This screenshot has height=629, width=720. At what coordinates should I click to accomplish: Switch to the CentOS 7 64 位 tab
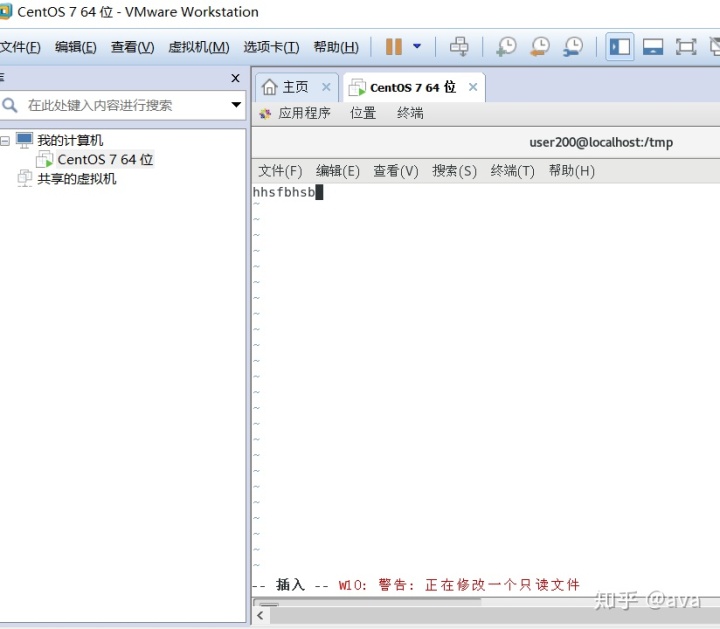pyautogui.click(x=413, y=87)
